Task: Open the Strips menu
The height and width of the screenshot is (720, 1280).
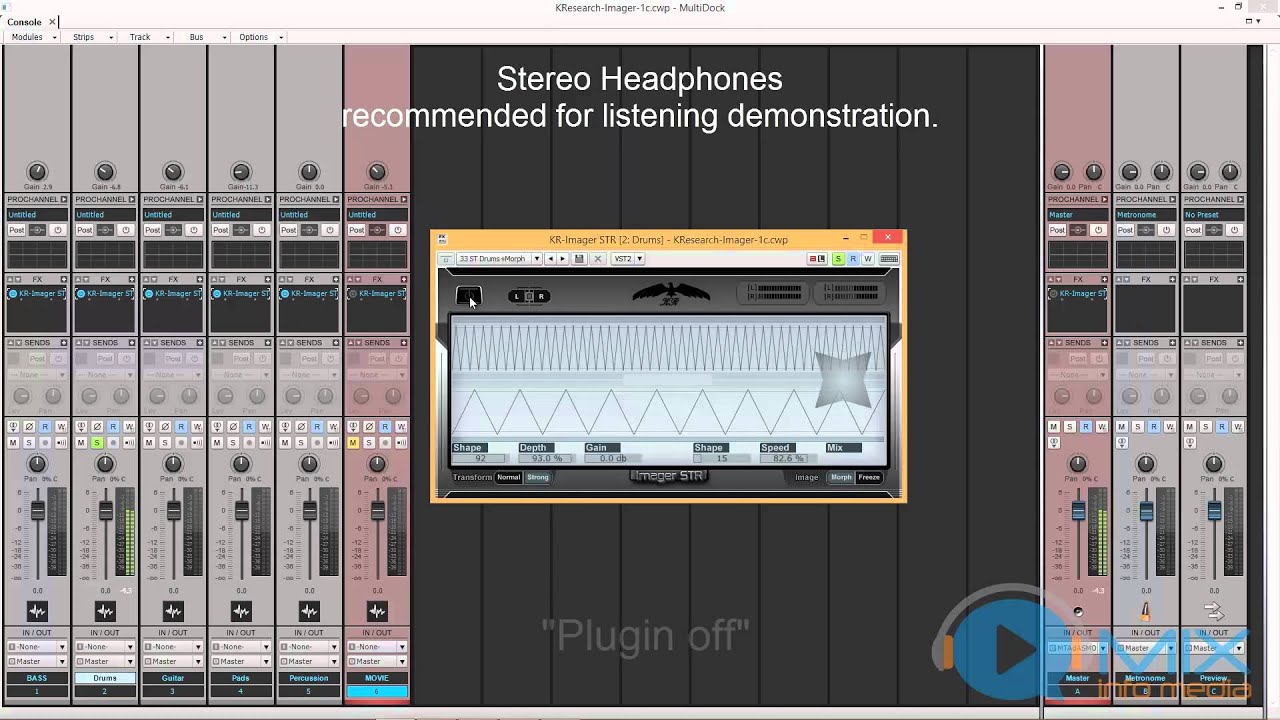Action: click(x=88, y=37)
